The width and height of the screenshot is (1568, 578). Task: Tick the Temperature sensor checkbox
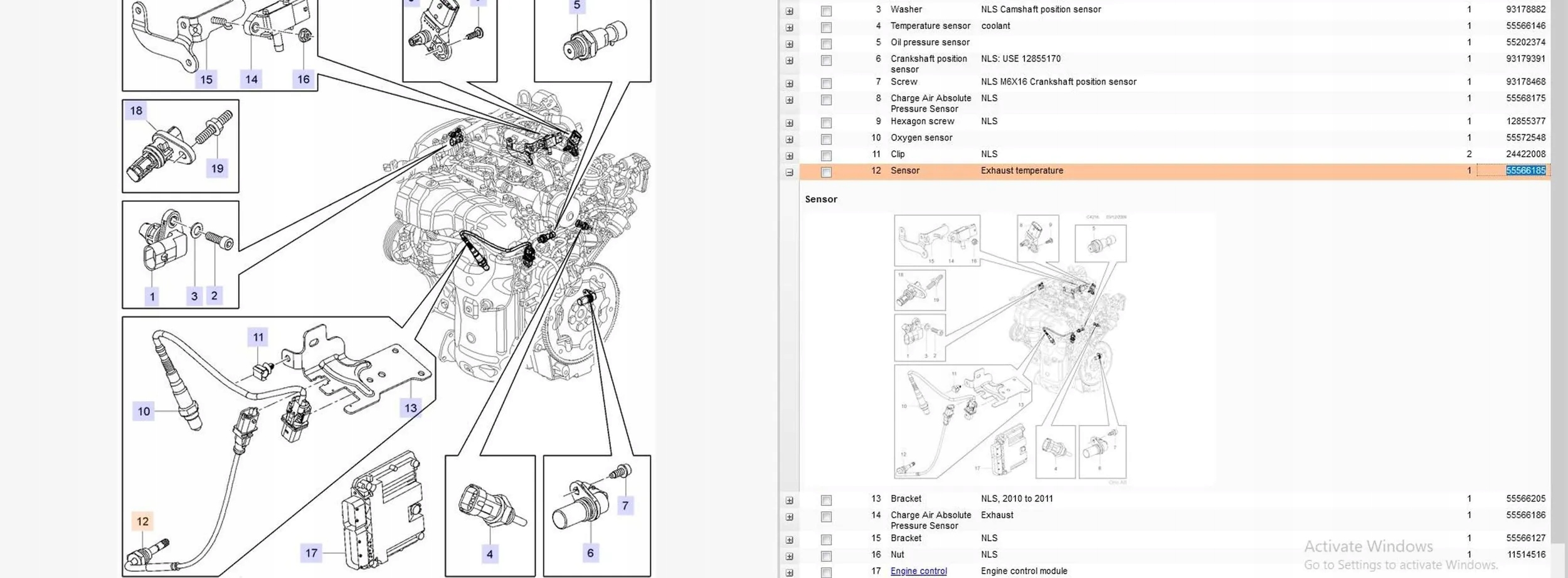pyautogui.click(x=826, y=28)
